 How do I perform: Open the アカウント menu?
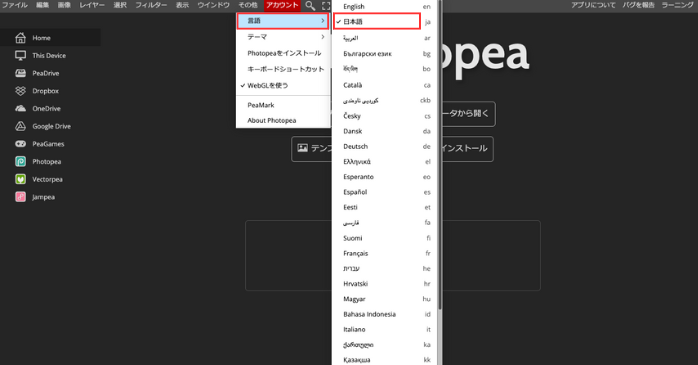pyautogui.click(x=282, y=5)
